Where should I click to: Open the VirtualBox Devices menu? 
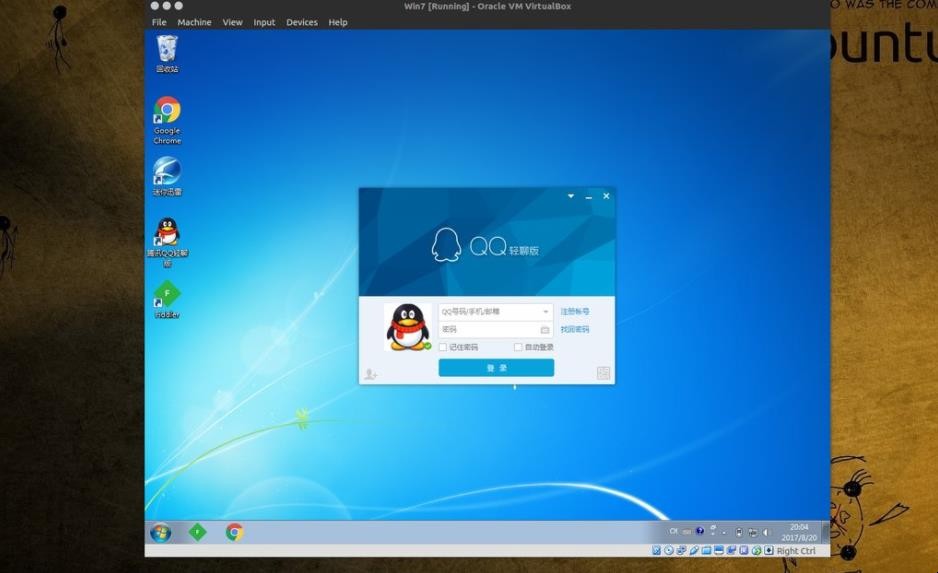[302, 22]
